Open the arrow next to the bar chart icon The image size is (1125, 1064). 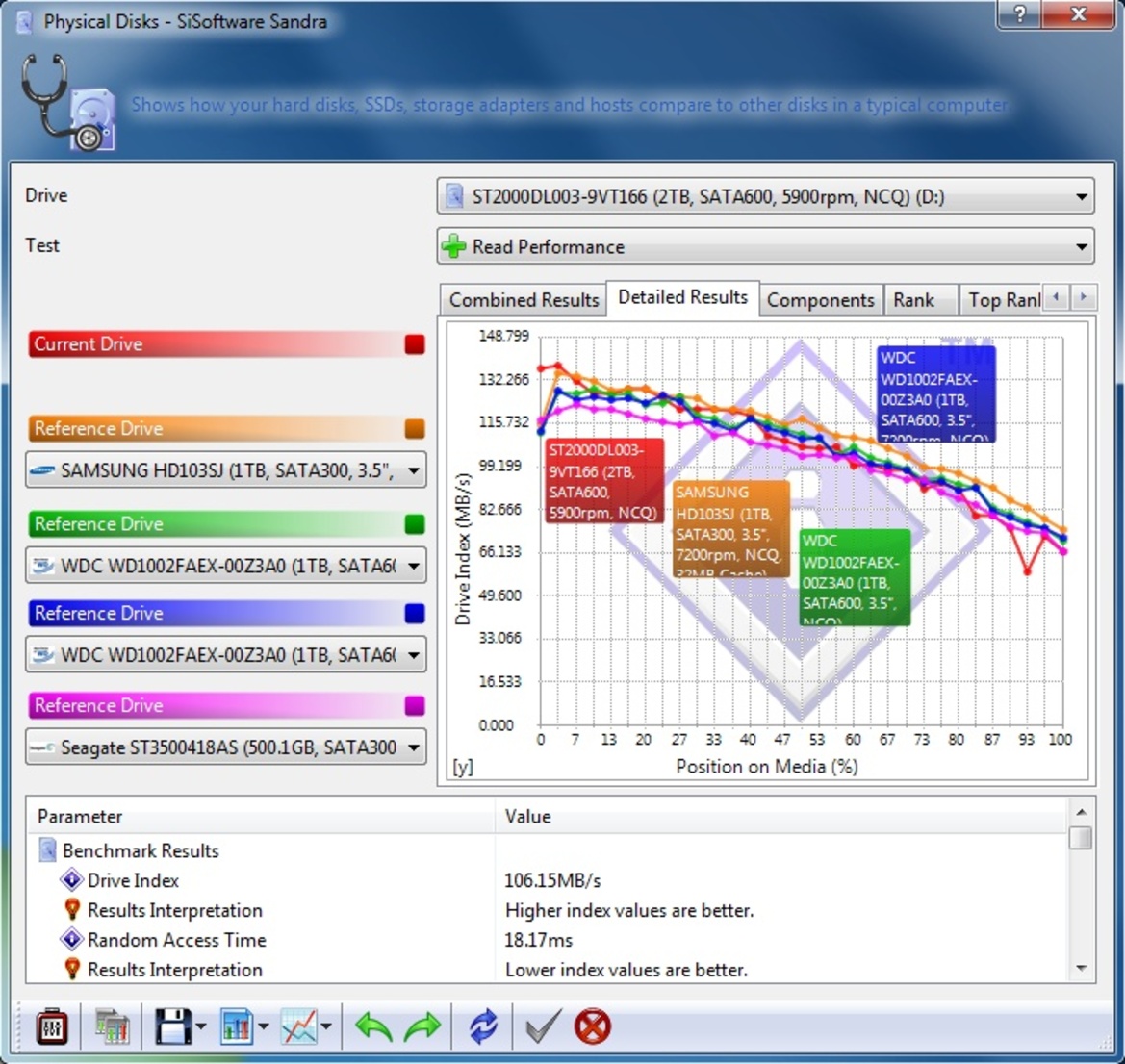(264, 1026)
